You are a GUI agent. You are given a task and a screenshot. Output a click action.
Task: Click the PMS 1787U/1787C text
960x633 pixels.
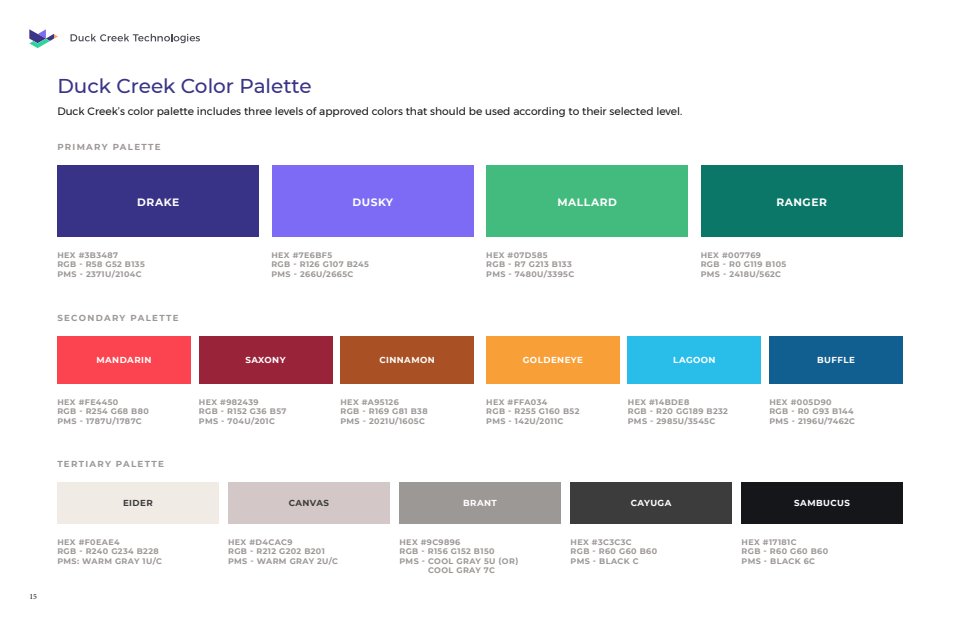click(x=99, y=421)
